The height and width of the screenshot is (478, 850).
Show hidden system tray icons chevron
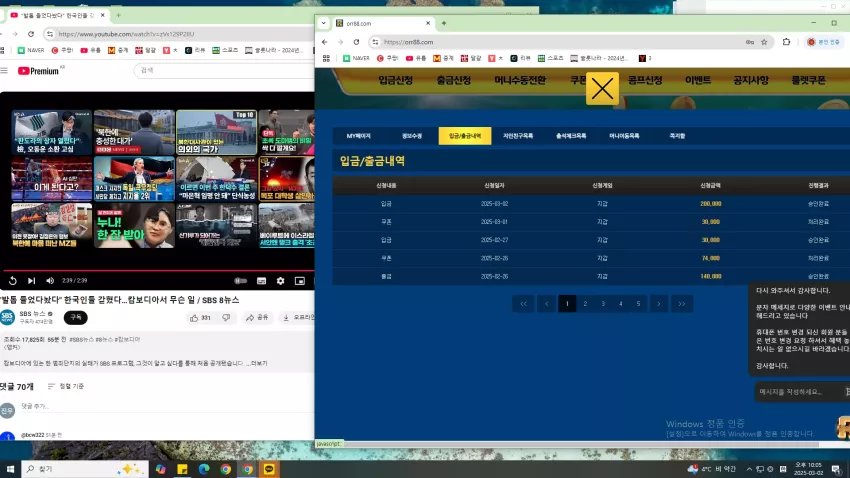click(x=749, y=469)
